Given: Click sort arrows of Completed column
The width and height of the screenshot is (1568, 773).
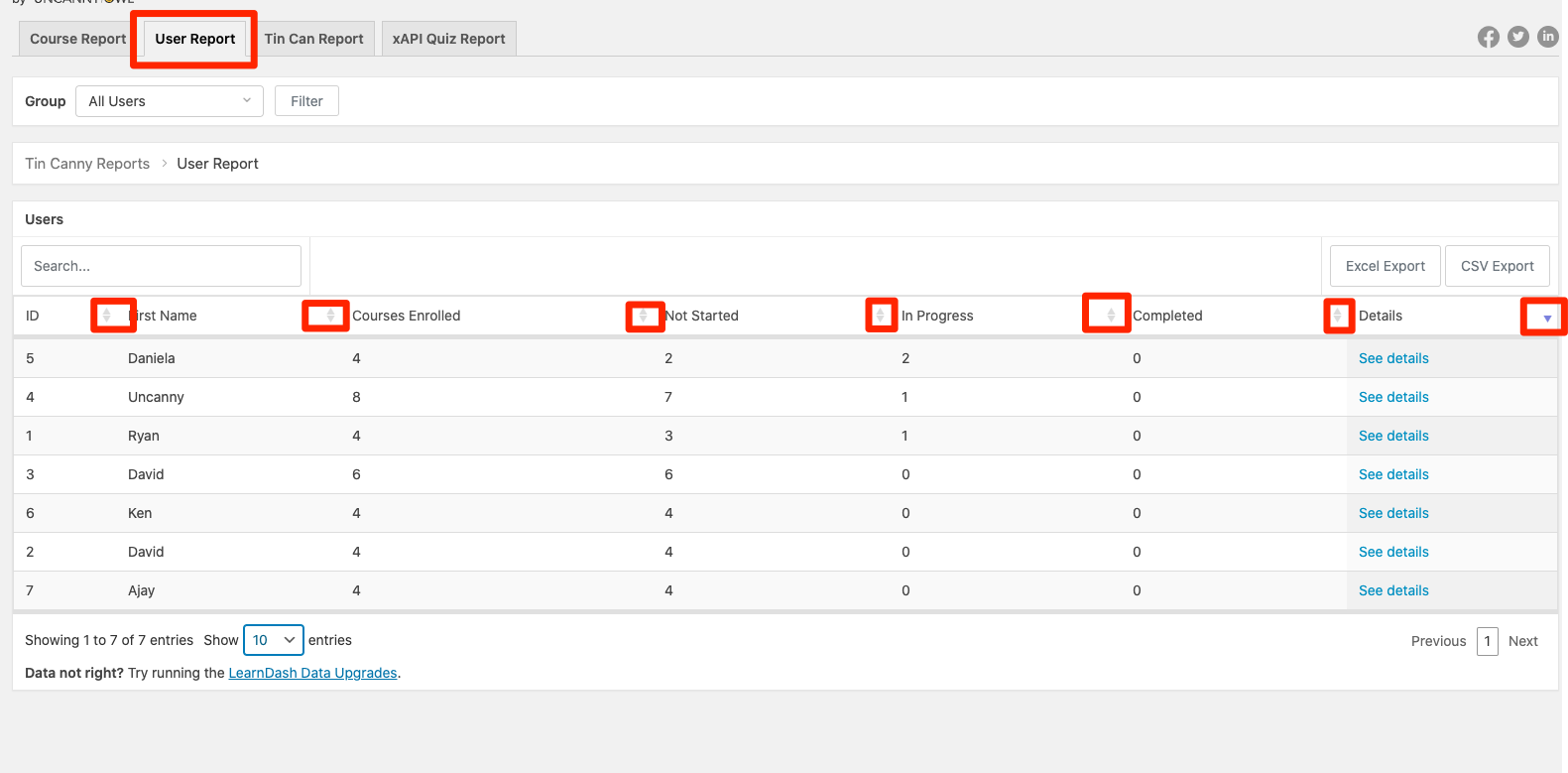Looking at the screenshot, I should point(1337,316).
